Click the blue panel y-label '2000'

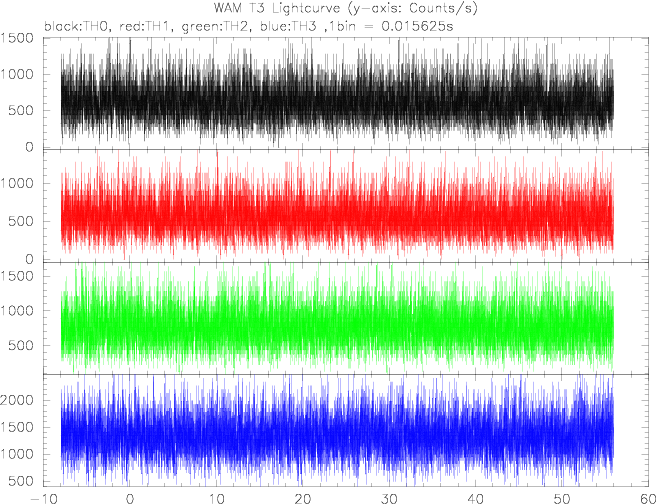[x=17, y=400]
